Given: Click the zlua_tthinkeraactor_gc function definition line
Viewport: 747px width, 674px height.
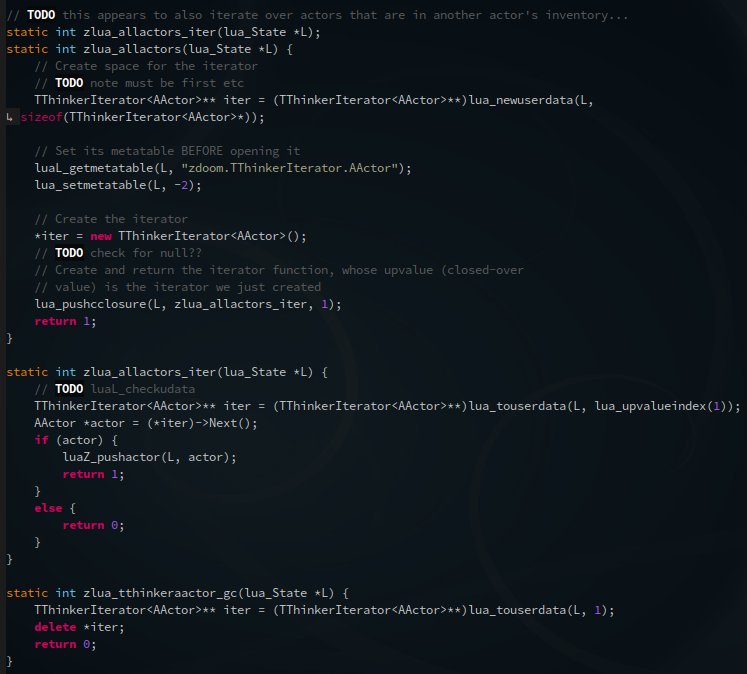Looking at the screenshot, I should 178,593.
